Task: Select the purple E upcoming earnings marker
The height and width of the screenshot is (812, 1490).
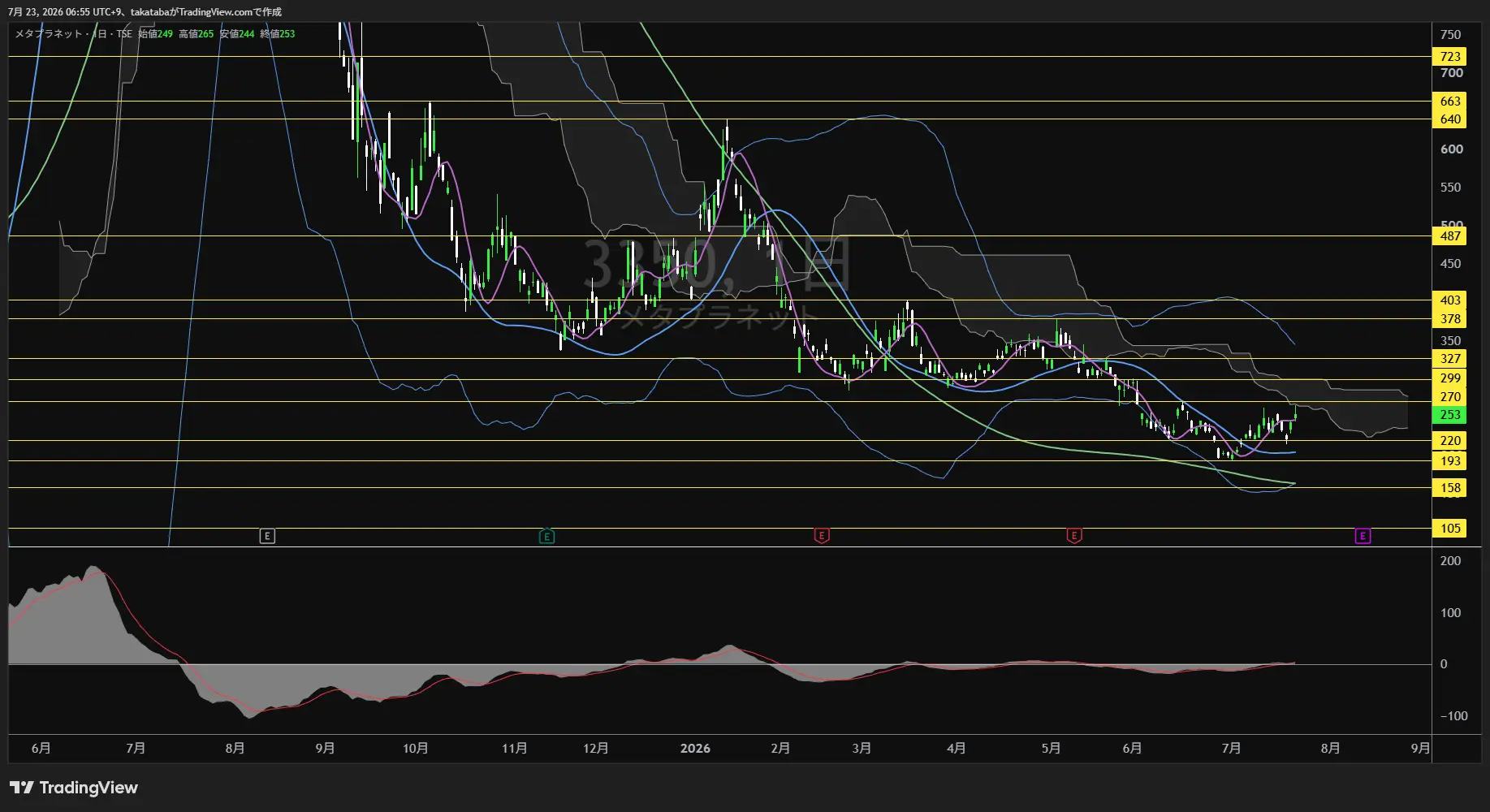Action: click(x=1363, y=536)
